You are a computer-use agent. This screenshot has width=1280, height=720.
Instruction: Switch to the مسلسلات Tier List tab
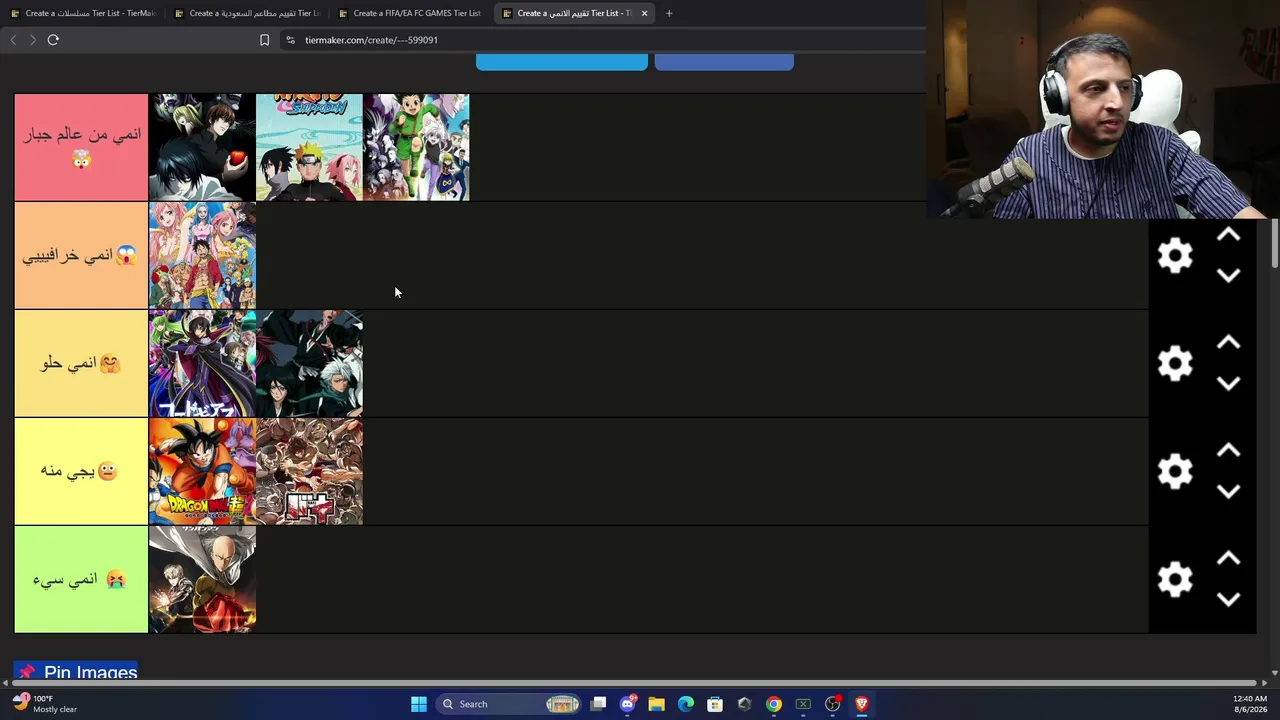point(82,13)
